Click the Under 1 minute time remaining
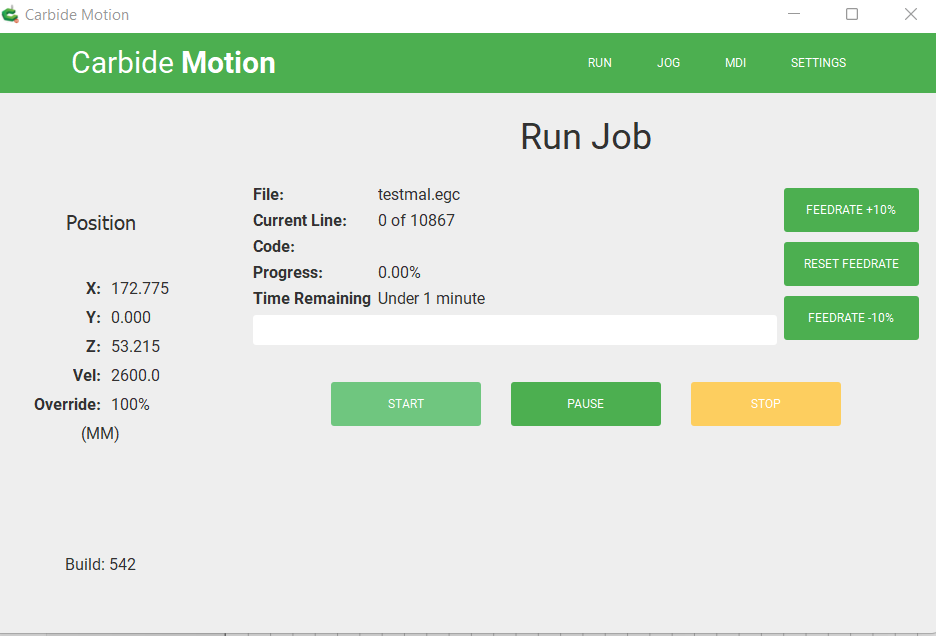Image resolution: width=936 pixels, height=636 pixels. (x=431, y=298)
